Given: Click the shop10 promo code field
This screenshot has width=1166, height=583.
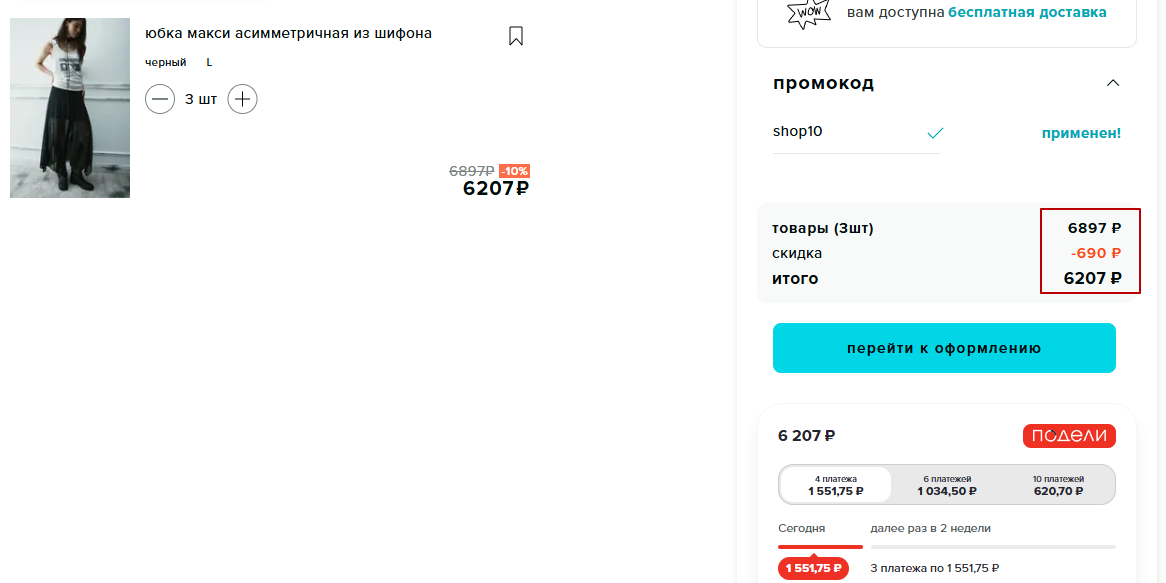Looking at the screenshot, I should [x=847, y=132].
